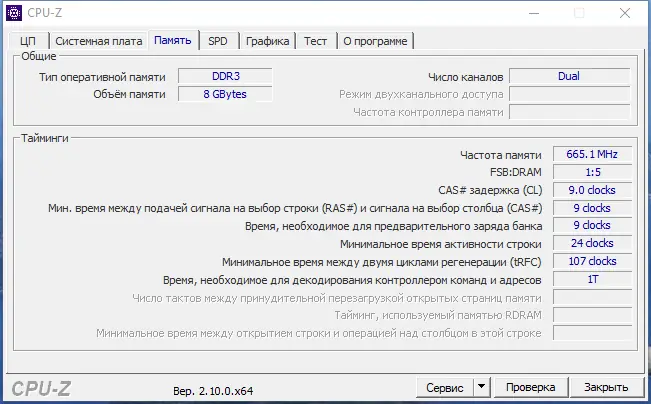Minimize the CPU-Z window
The image size is (651, 404).
pos(534,13)
